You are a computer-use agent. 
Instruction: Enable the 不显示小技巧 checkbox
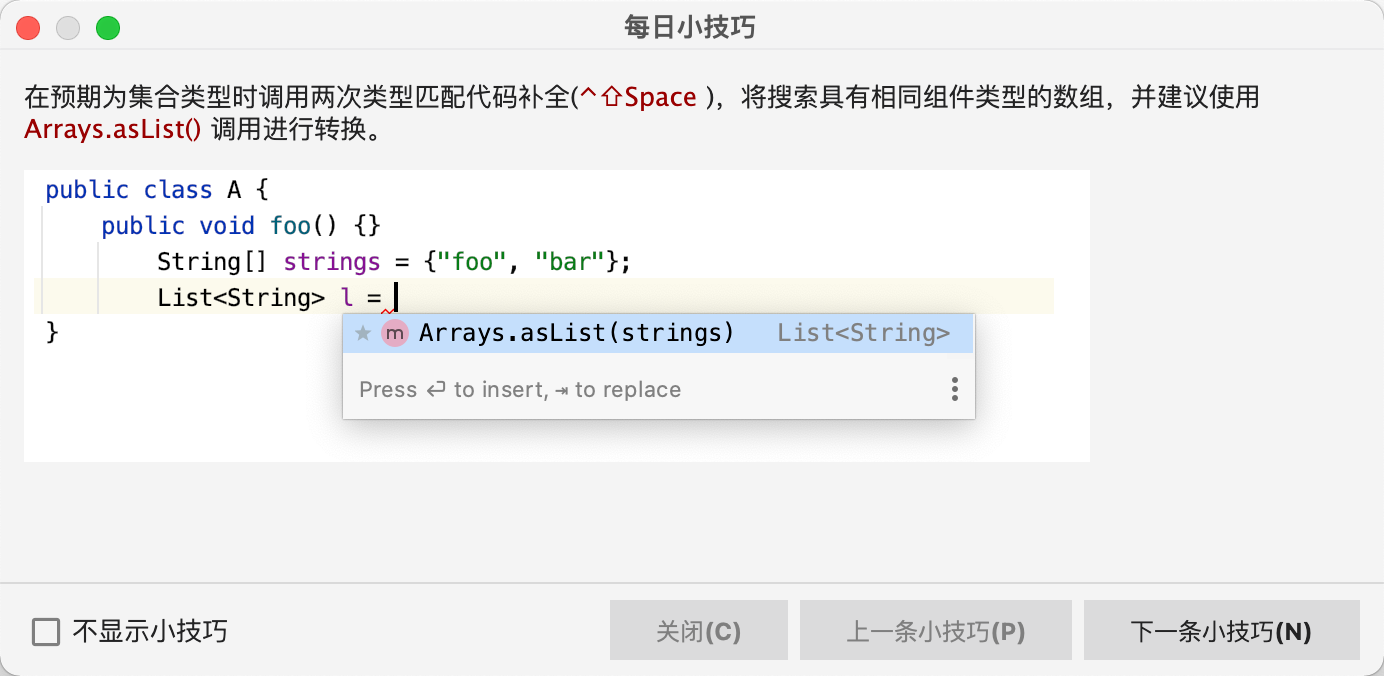pyautogui.click(x=46, y=632)
